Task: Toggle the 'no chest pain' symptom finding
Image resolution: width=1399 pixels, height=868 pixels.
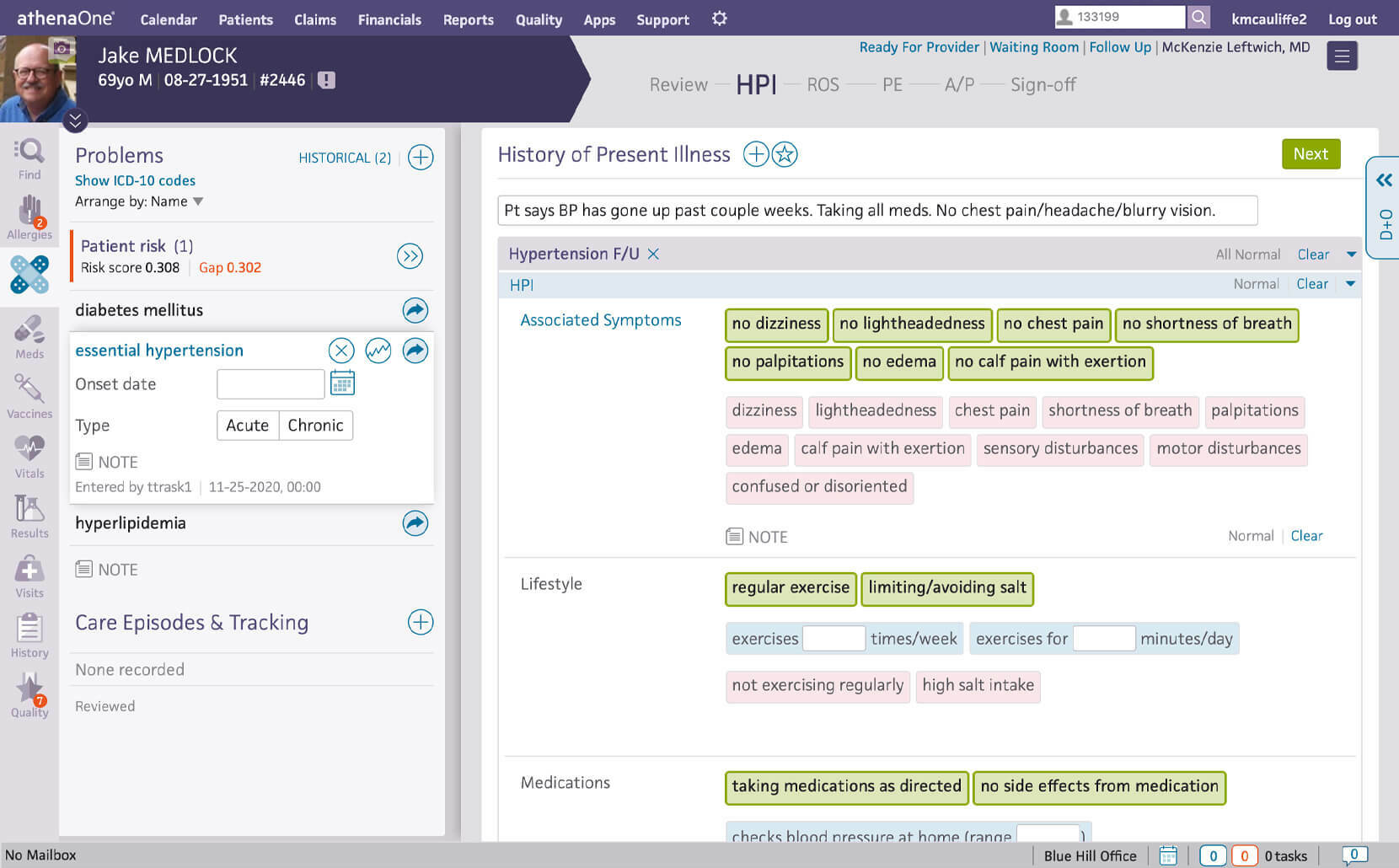Action: [x=1053, y=324]
